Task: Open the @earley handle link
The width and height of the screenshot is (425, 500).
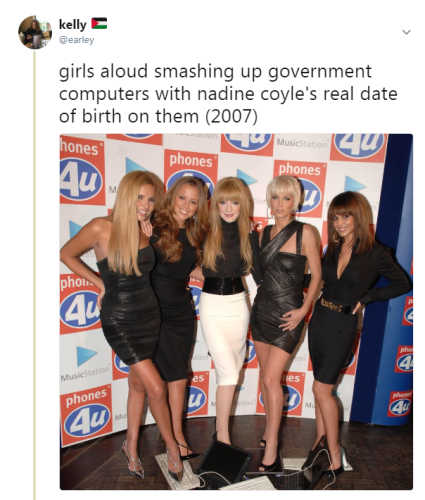Action: pos(76,40)
